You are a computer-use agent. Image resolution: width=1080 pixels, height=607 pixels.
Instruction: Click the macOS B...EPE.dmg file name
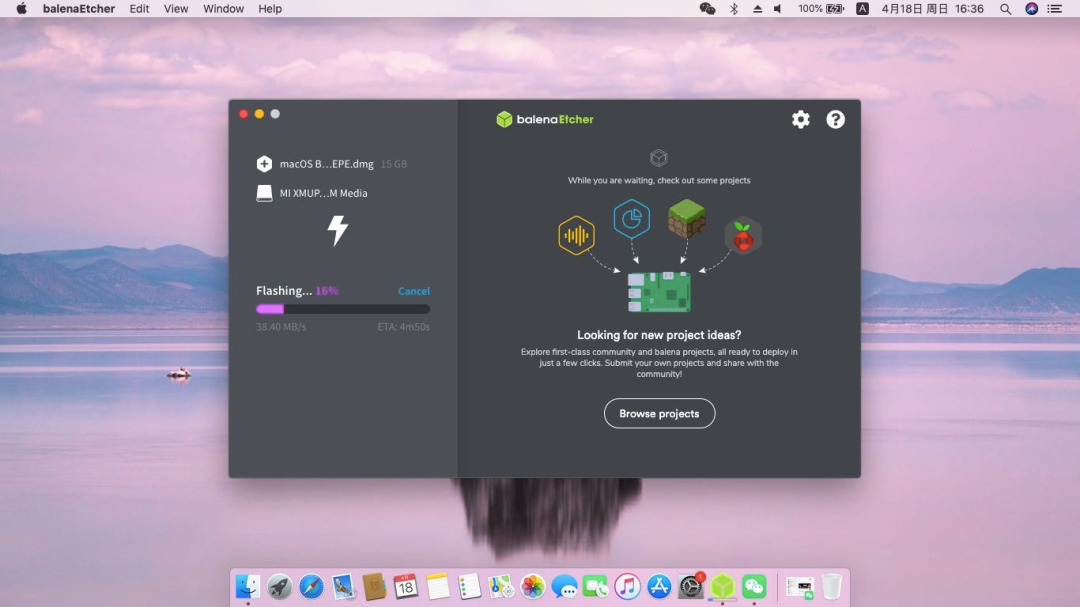click(326, 164)
